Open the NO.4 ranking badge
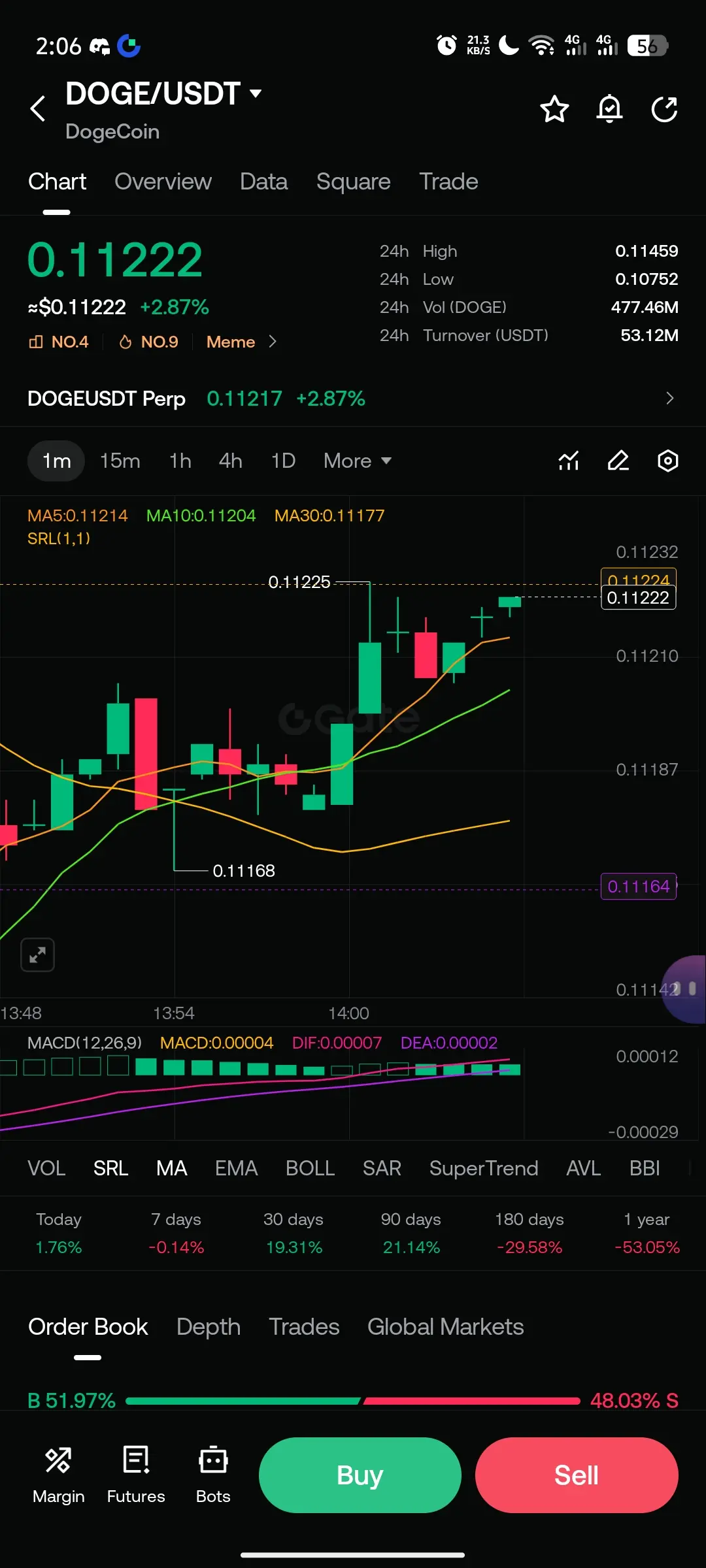Image resolution: width=706 pixels, height=1568 pixels. point(59,342)
